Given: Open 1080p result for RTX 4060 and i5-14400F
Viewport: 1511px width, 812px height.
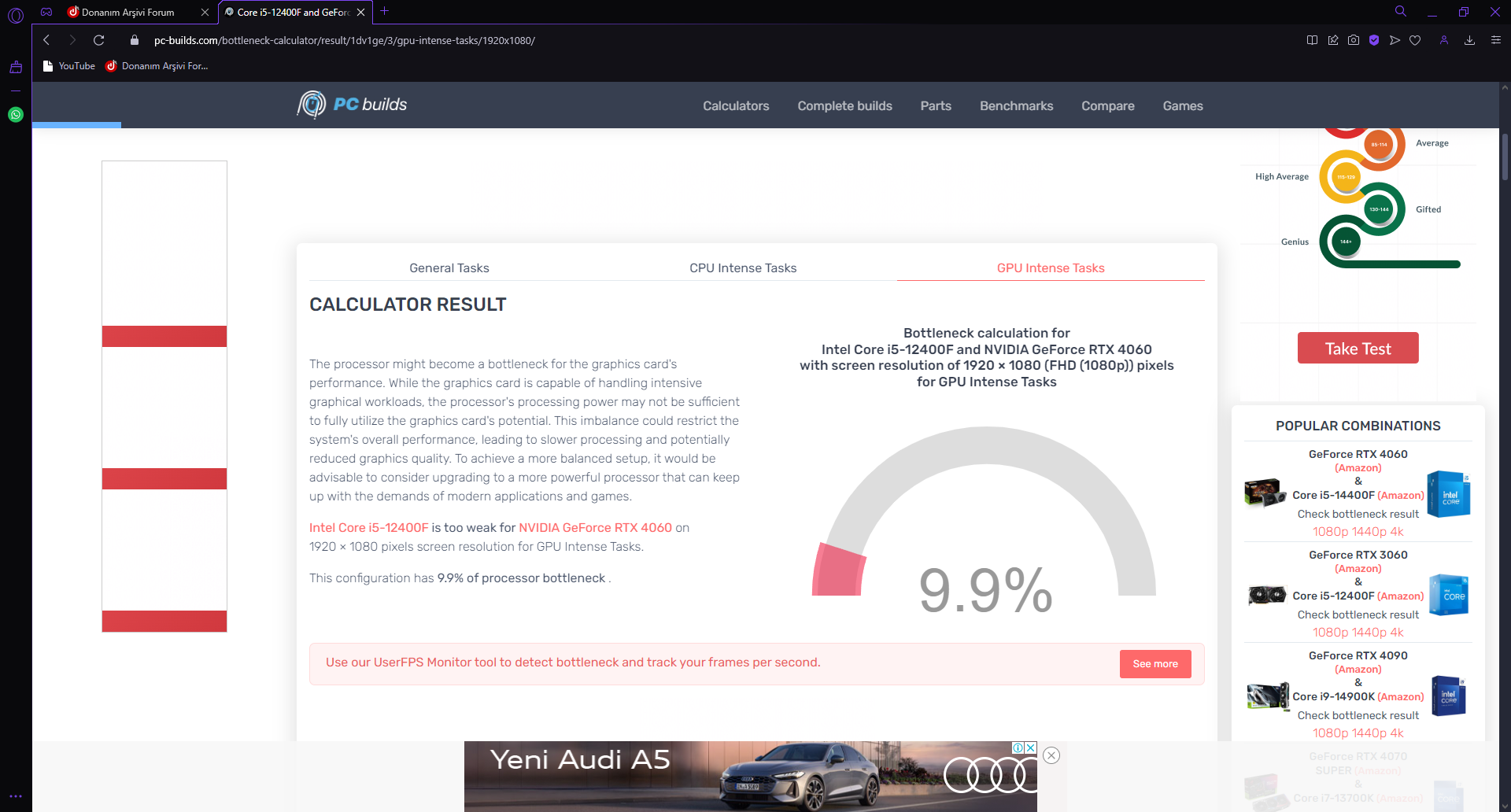Looking at the screenshot, I should tap(1330, 532).
